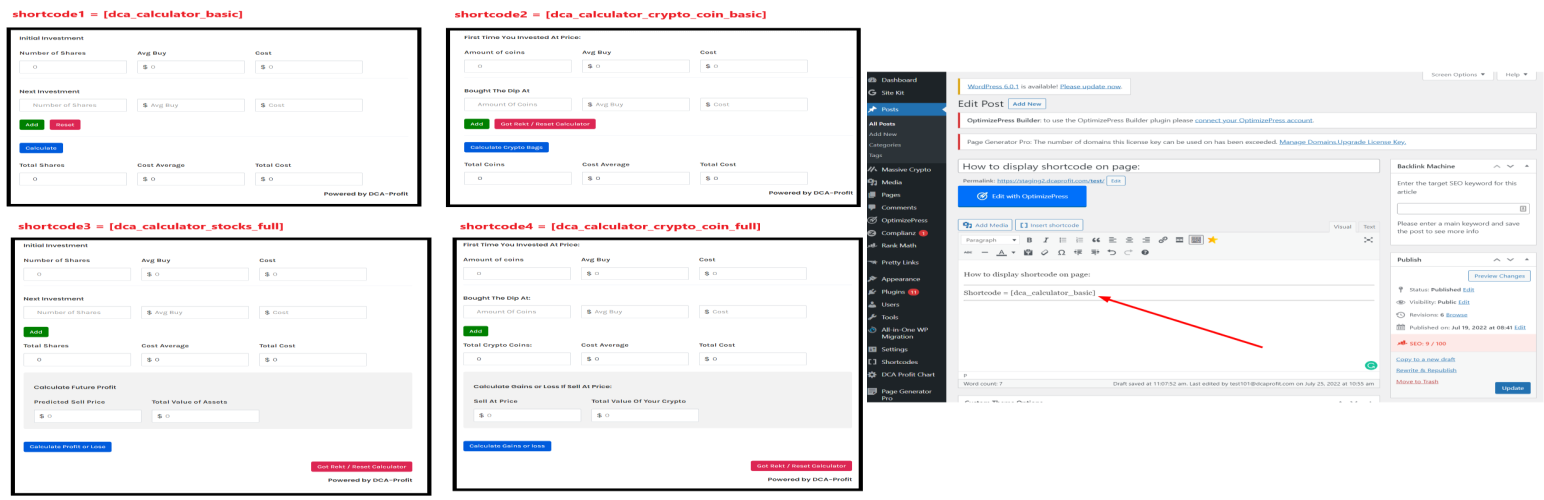Collapse the Backlink Machine panel toggle triangle
Screen dimensions: 1544x500
pyautogui.click(x=1527, y=166)
